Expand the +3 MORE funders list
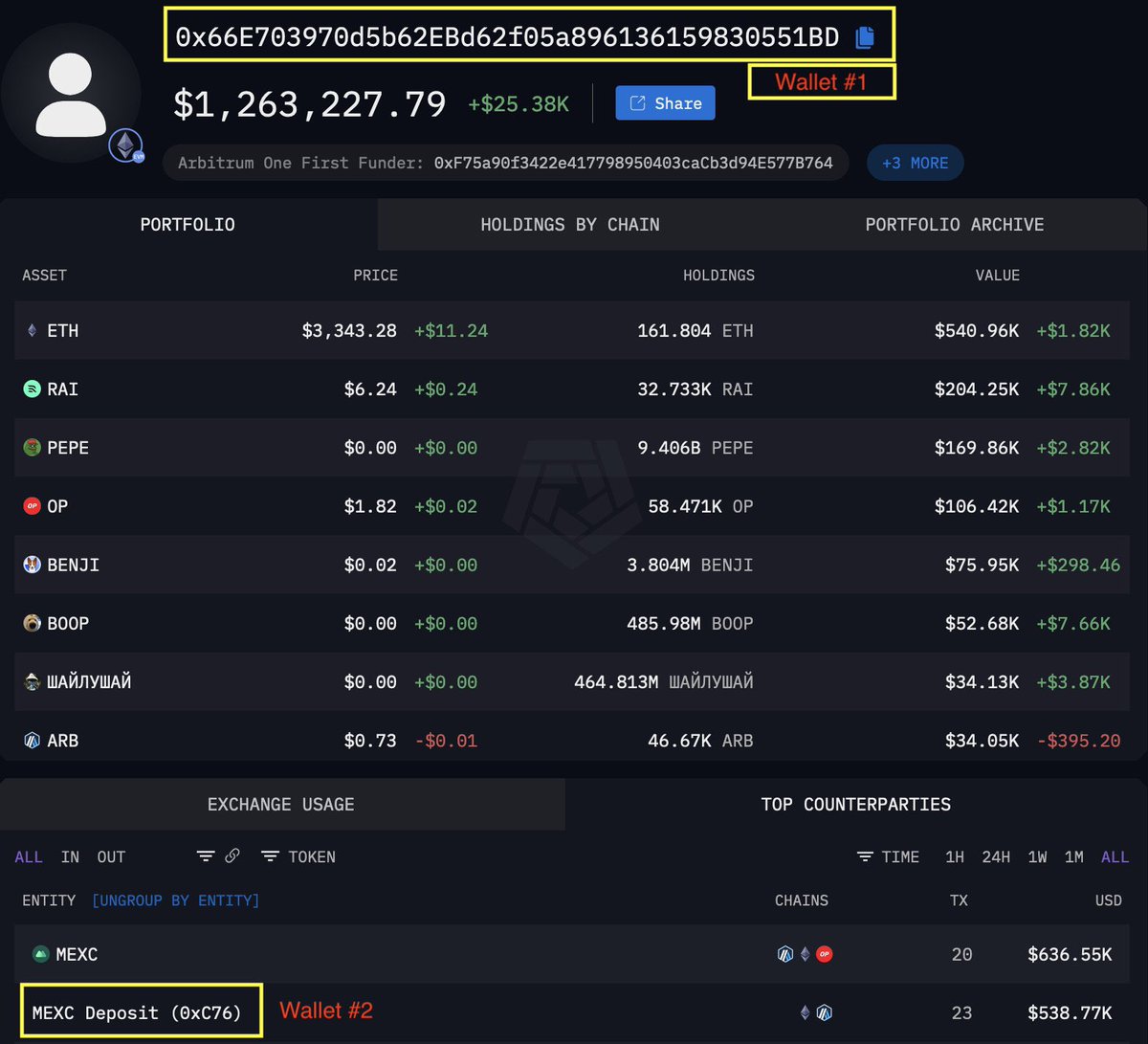This screenshot has height=1044, width=1148. (x=915, y=163)
